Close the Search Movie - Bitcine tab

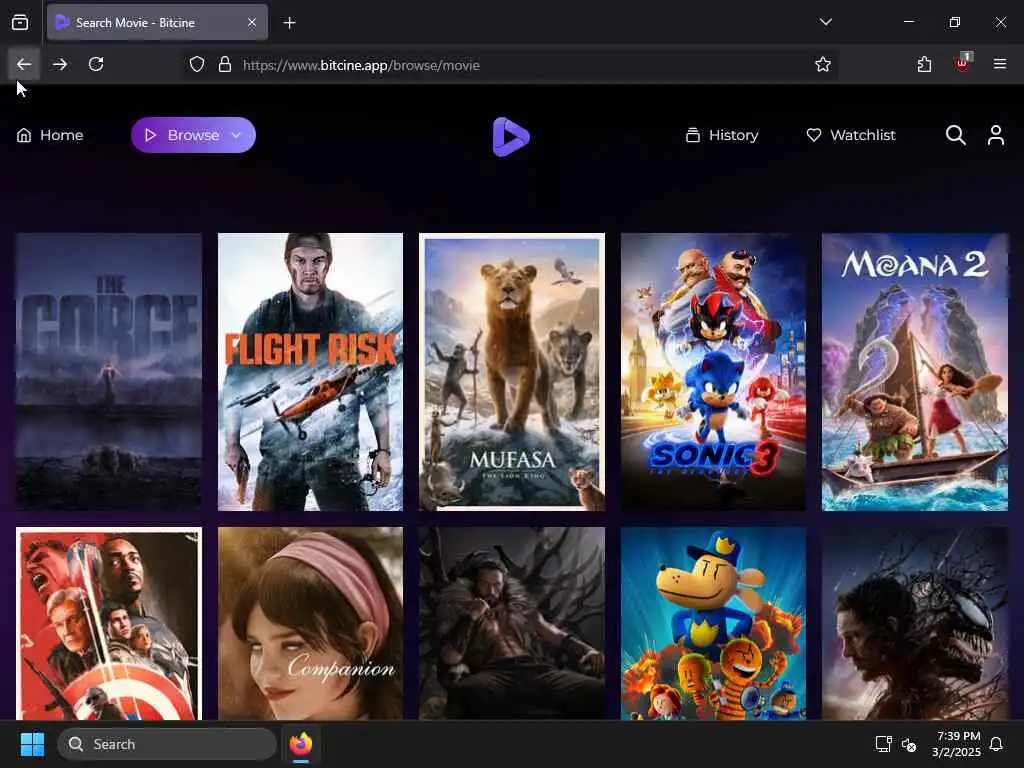[252, 22]
